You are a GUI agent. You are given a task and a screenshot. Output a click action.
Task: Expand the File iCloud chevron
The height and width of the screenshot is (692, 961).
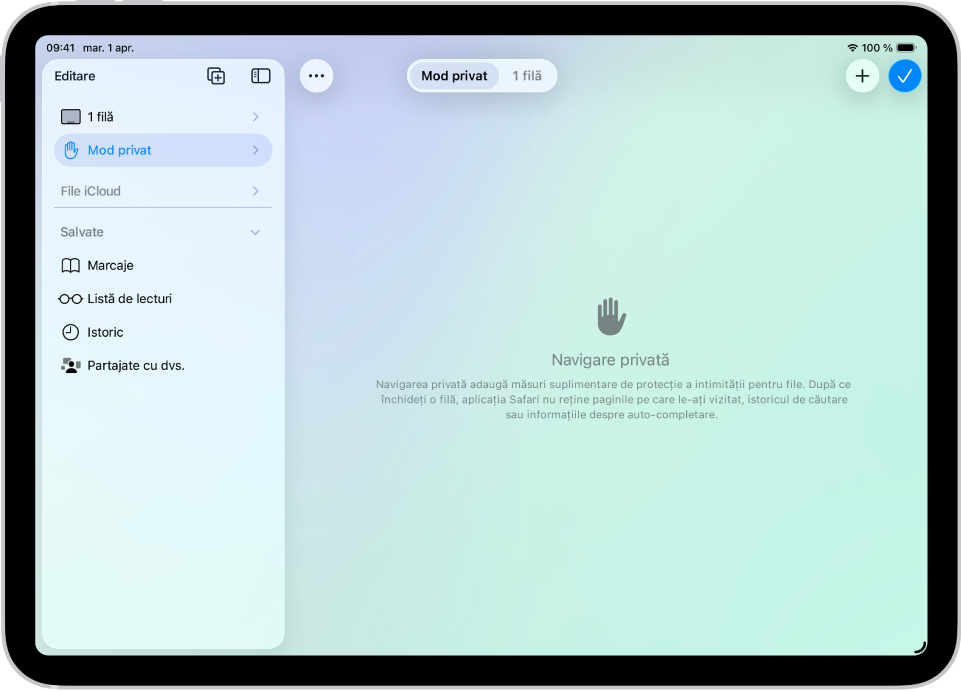[256, 191]
